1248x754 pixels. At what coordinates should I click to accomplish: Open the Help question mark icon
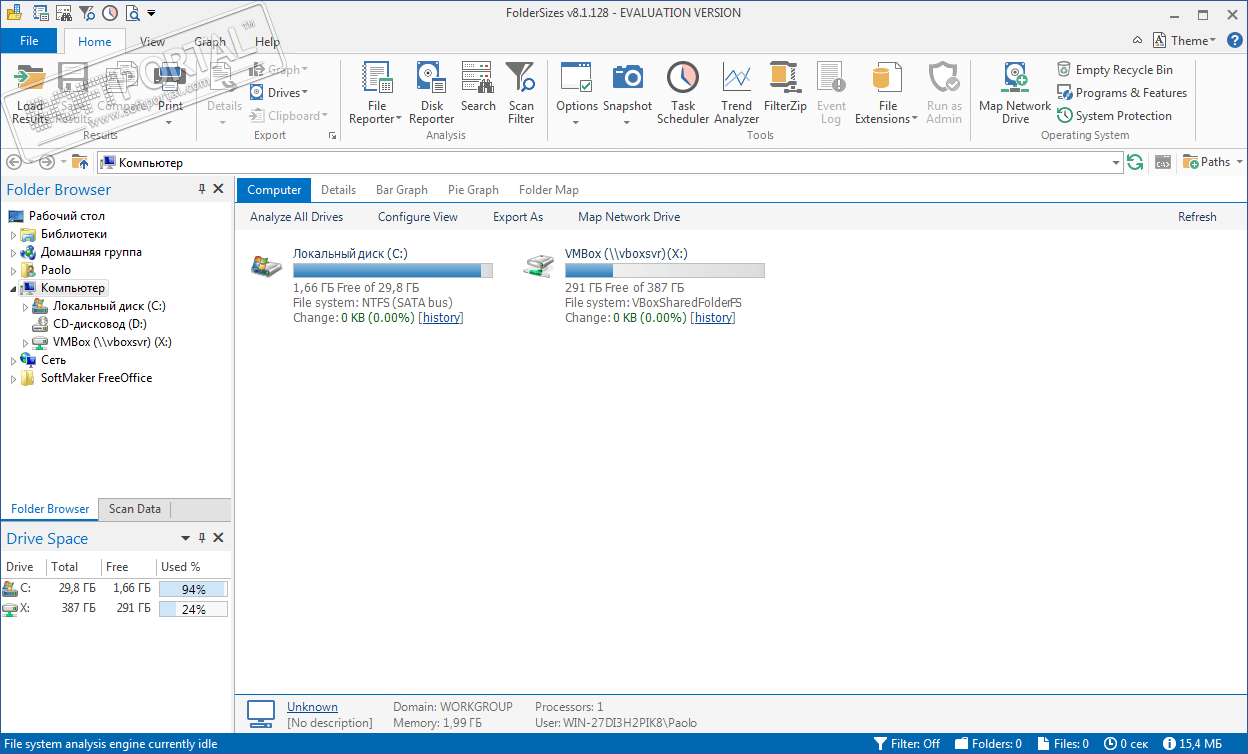click(1235, 40)
